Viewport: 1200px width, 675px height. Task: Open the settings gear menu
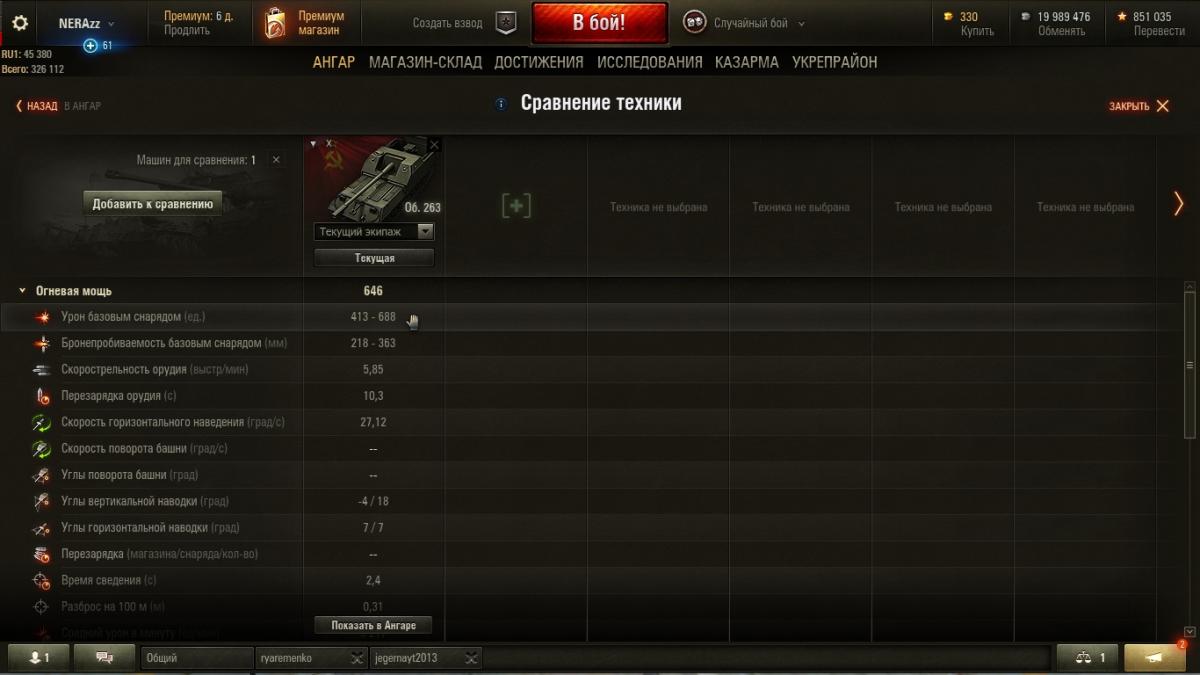(x=20, y=23)
